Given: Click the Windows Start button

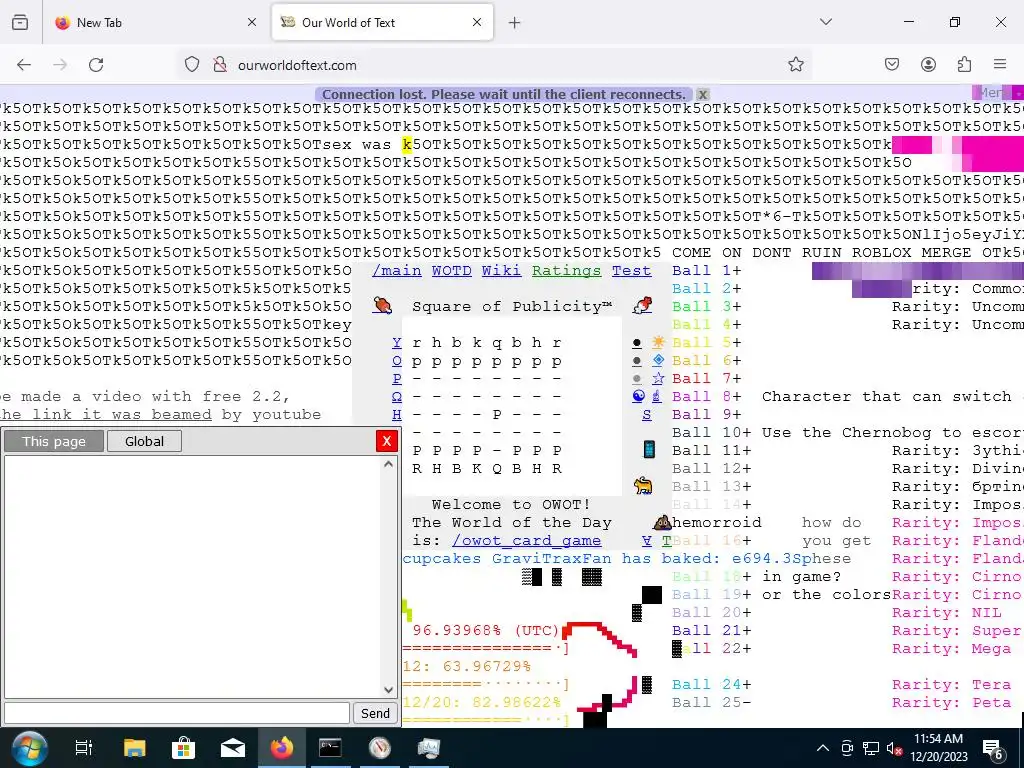Looking at the screenshot, I should [x=29, y=748].
